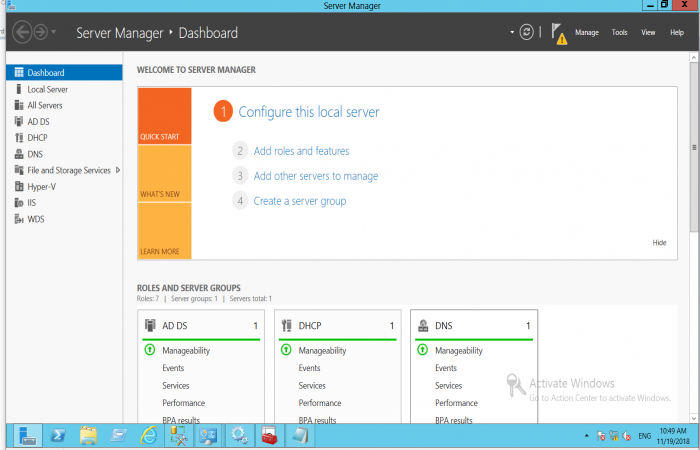Click DHCP Manageability status icon

(x=286, y=350)
